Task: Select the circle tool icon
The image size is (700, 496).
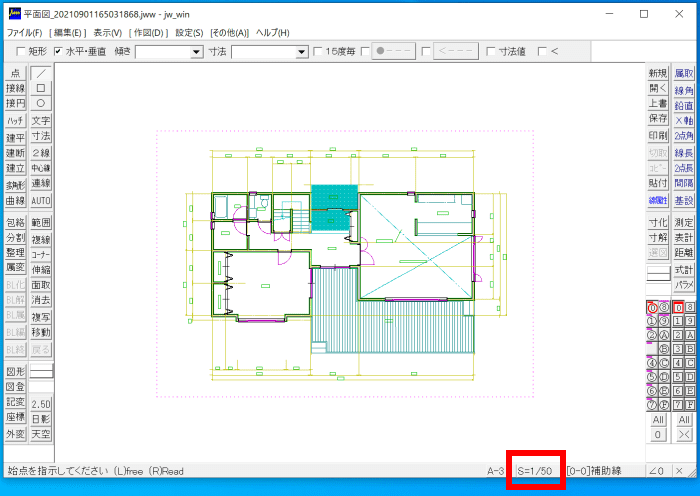Action: (x=41, y=103)
